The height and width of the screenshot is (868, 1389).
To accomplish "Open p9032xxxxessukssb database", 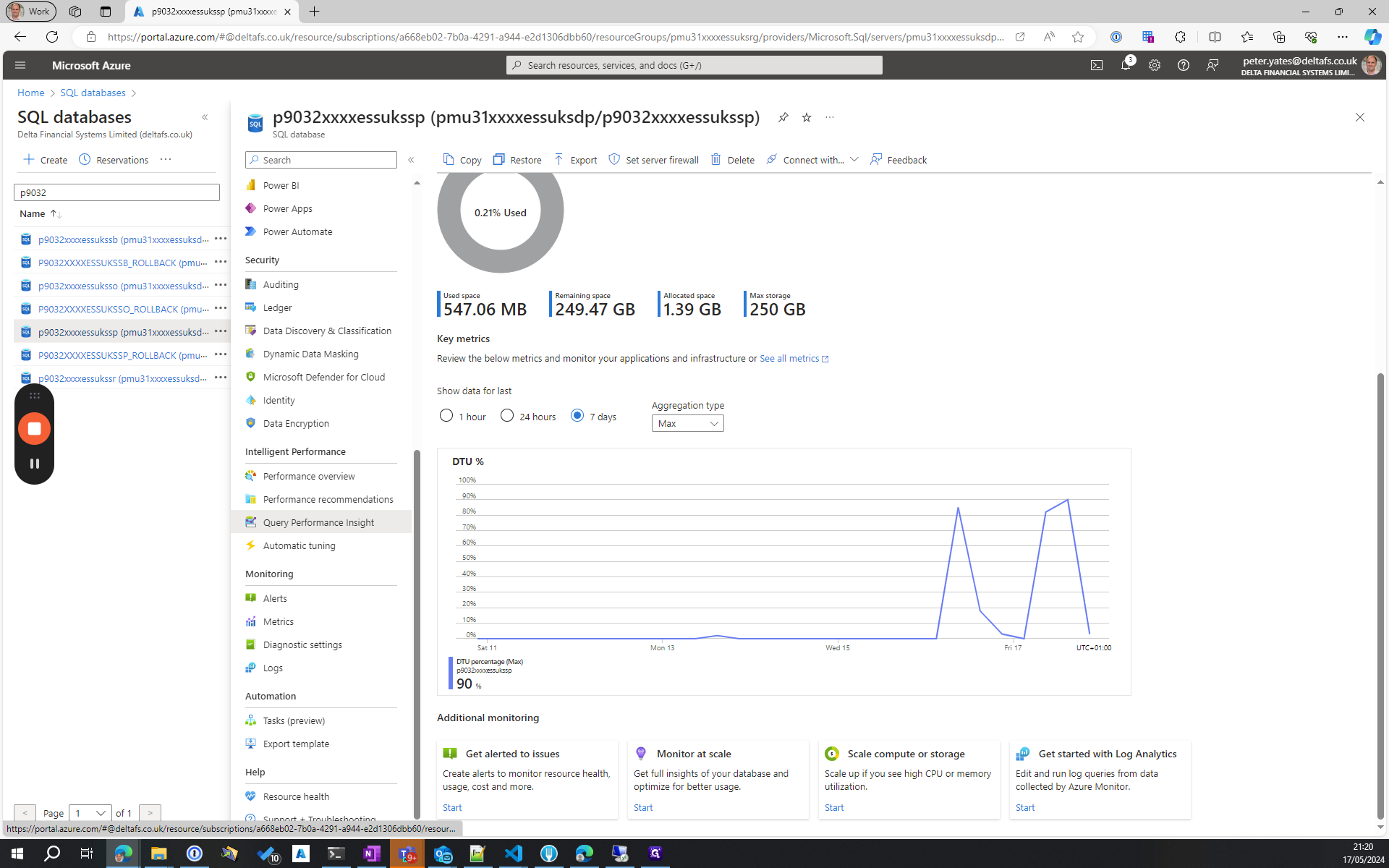I will point(123,239).
